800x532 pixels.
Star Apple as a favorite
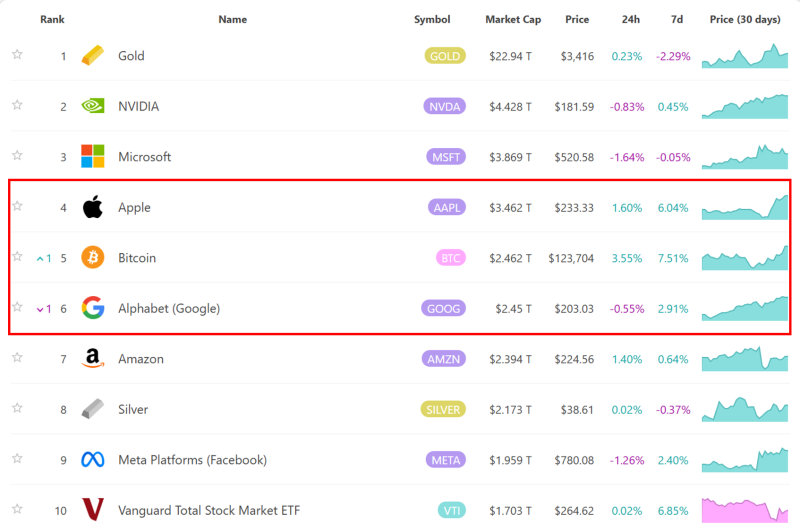17,206
